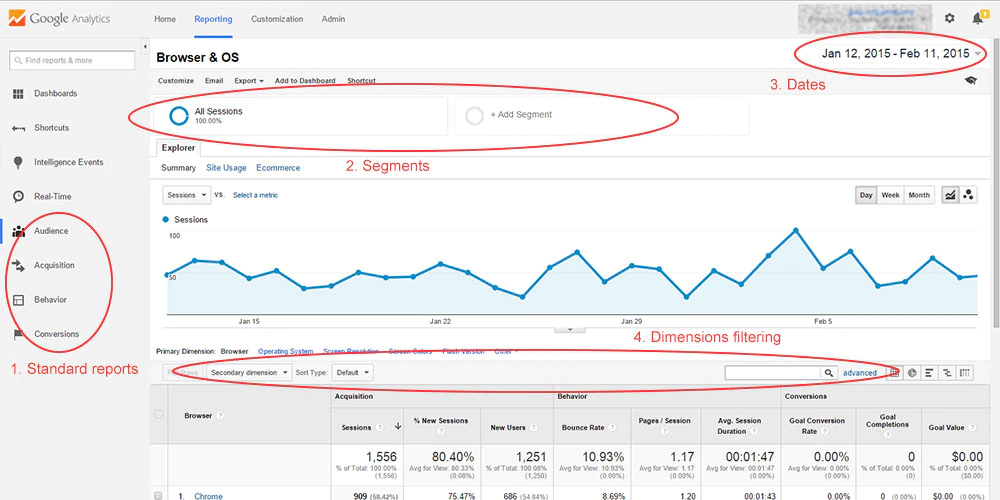Select the pie chart percentage view icon

(912, 373)
